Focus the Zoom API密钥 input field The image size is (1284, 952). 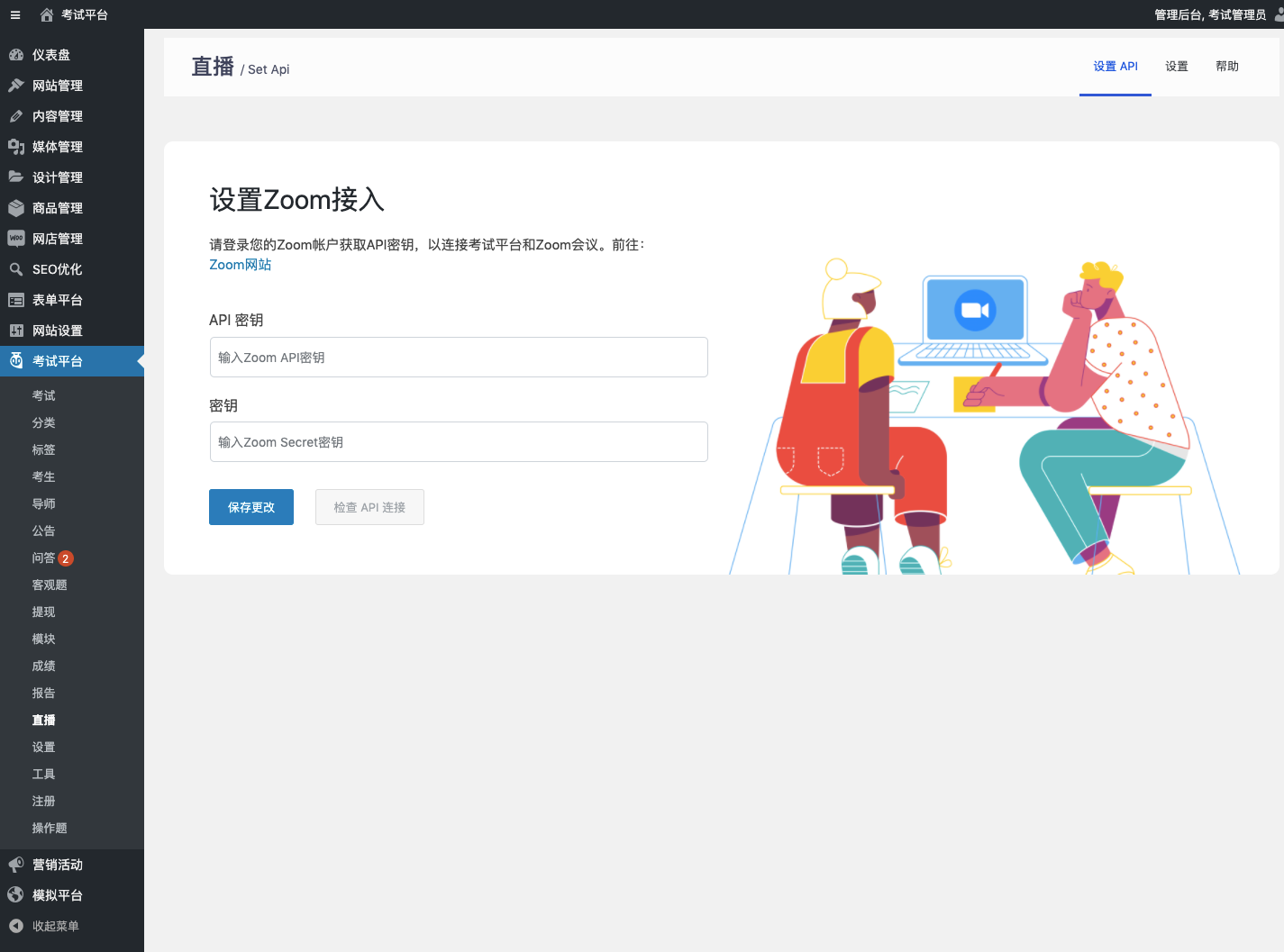point(459,358)
